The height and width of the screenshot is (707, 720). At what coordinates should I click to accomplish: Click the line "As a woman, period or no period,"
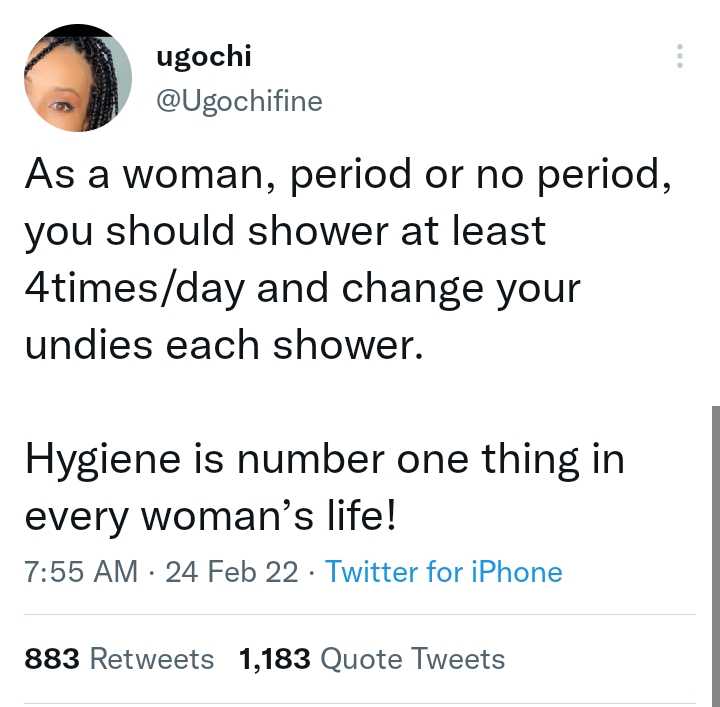pyautogui.click(x=345, y=174)
